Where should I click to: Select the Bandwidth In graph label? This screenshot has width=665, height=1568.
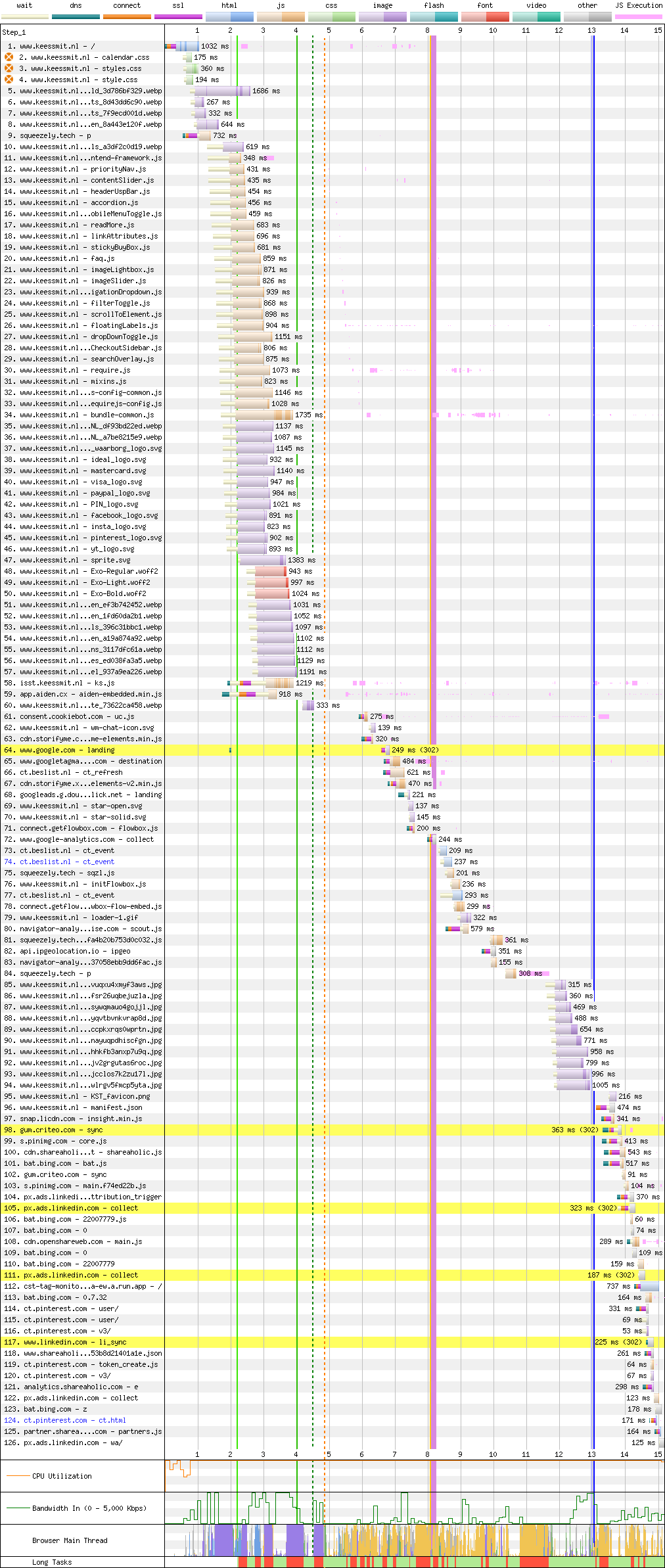(89, 1508)
